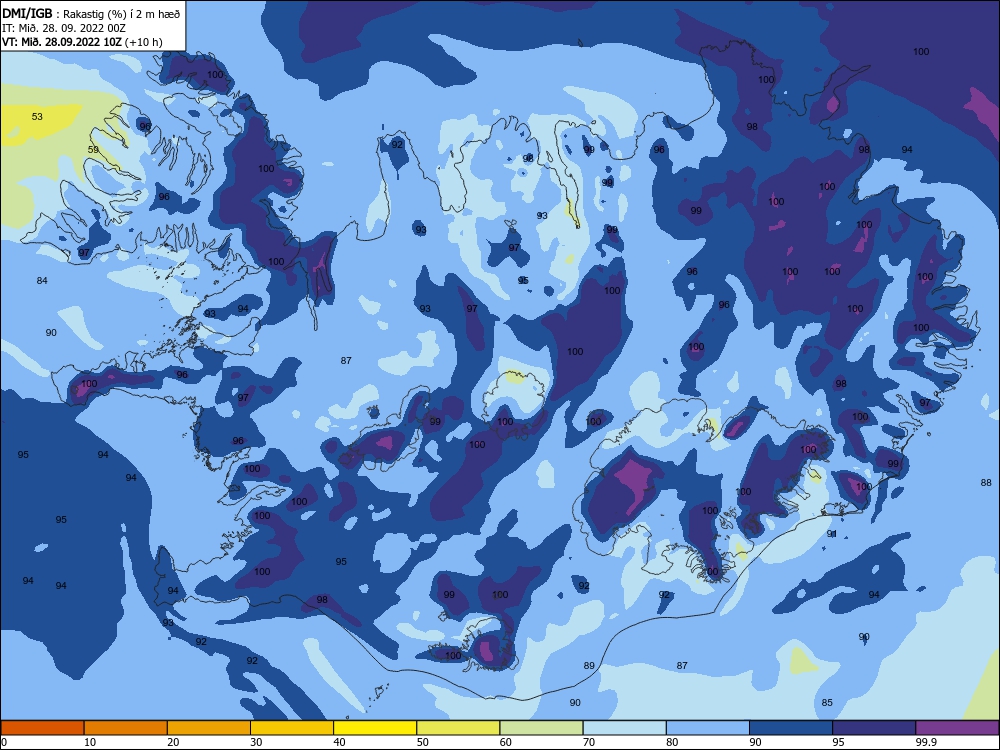Click the humidity value '85' on the map
The height and width of the screenshot is (750, 1000).
(x=827, y=703)
